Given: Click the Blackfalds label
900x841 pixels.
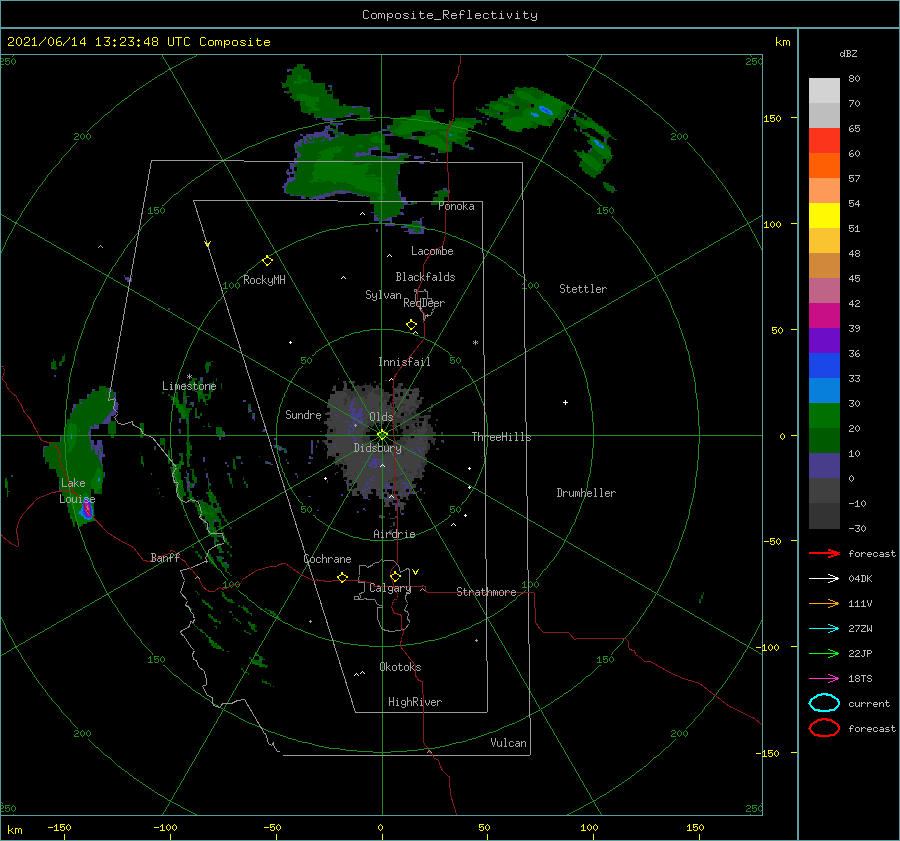Looking at the screenshot, I should (425, 277).
